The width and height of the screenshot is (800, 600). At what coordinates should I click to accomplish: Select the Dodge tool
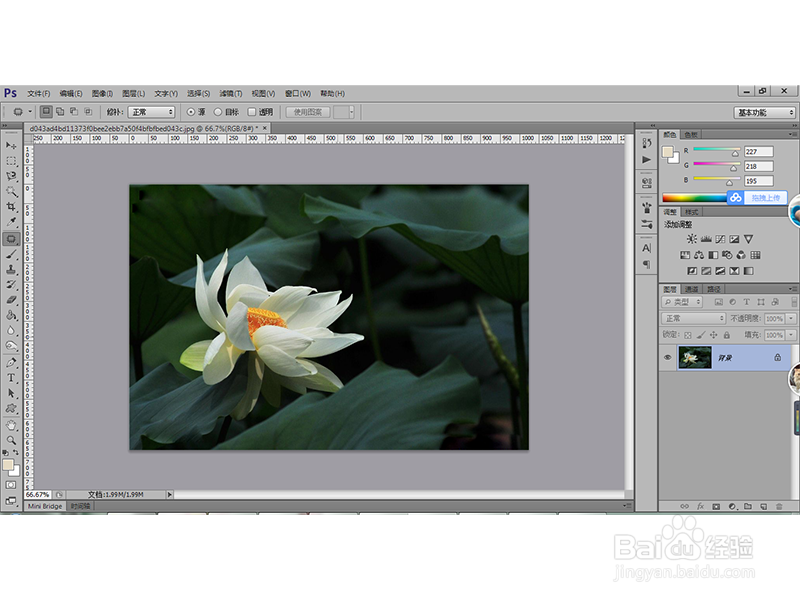11,346
